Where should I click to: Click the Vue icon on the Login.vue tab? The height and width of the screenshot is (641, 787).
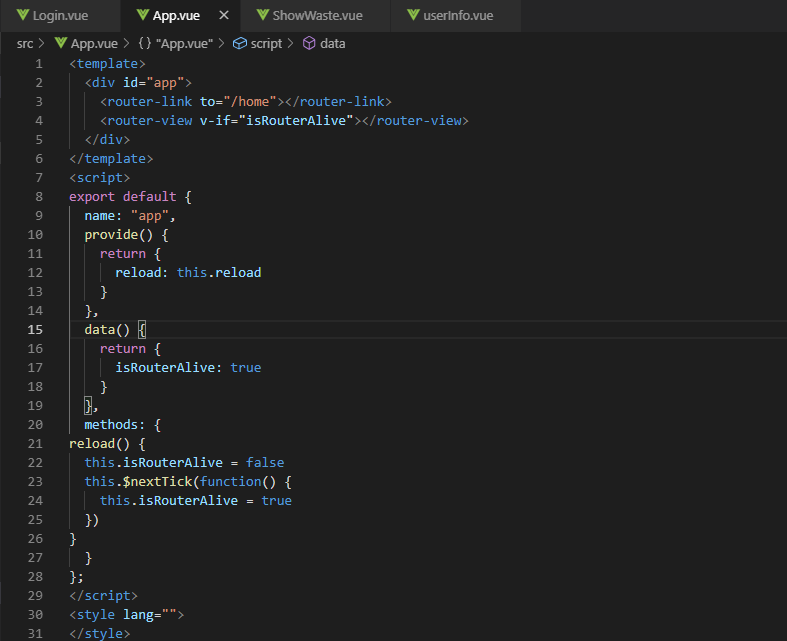click(23, 16)
